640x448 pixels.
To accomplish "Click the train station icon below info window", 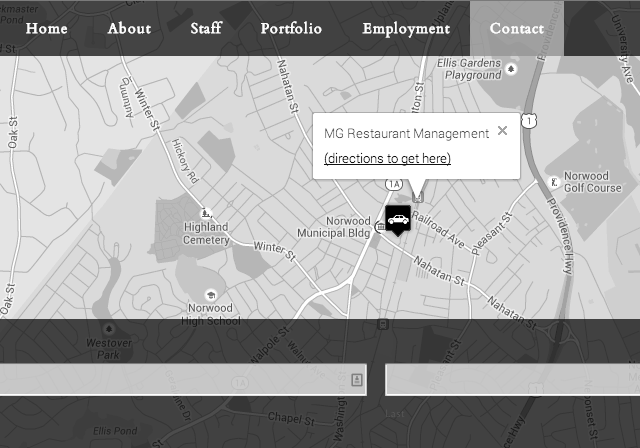I will click(x=418, y=197).
